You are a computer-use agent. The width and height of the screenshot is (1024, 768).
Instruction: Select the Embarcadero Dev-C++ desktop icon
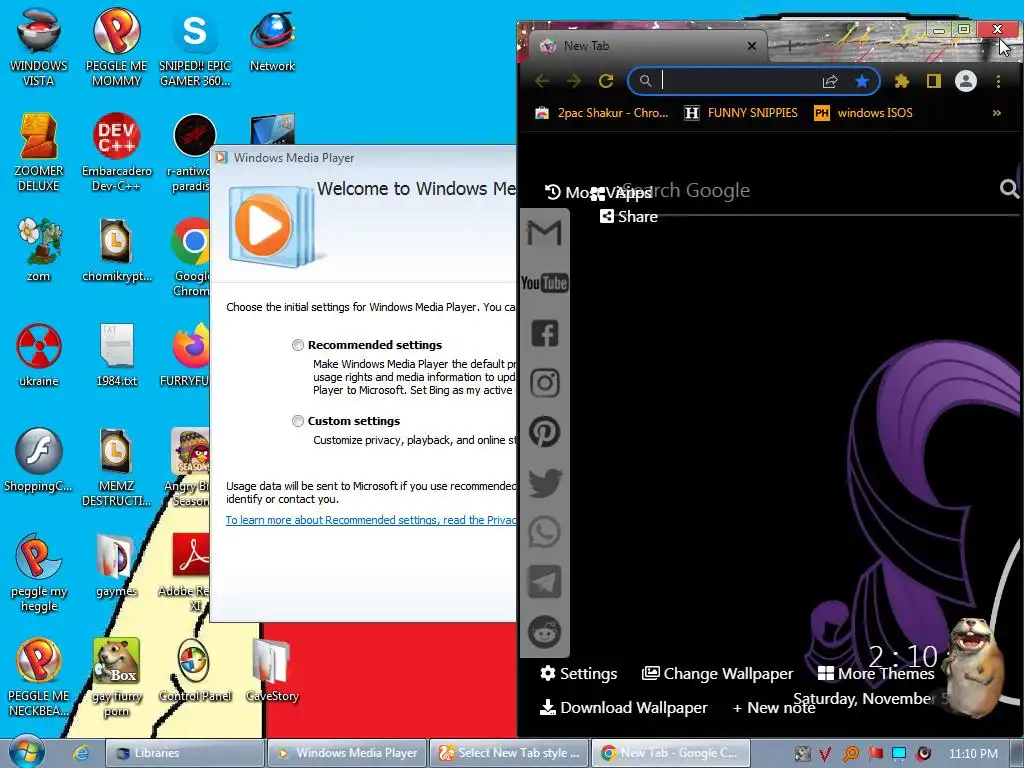(116, 152)
